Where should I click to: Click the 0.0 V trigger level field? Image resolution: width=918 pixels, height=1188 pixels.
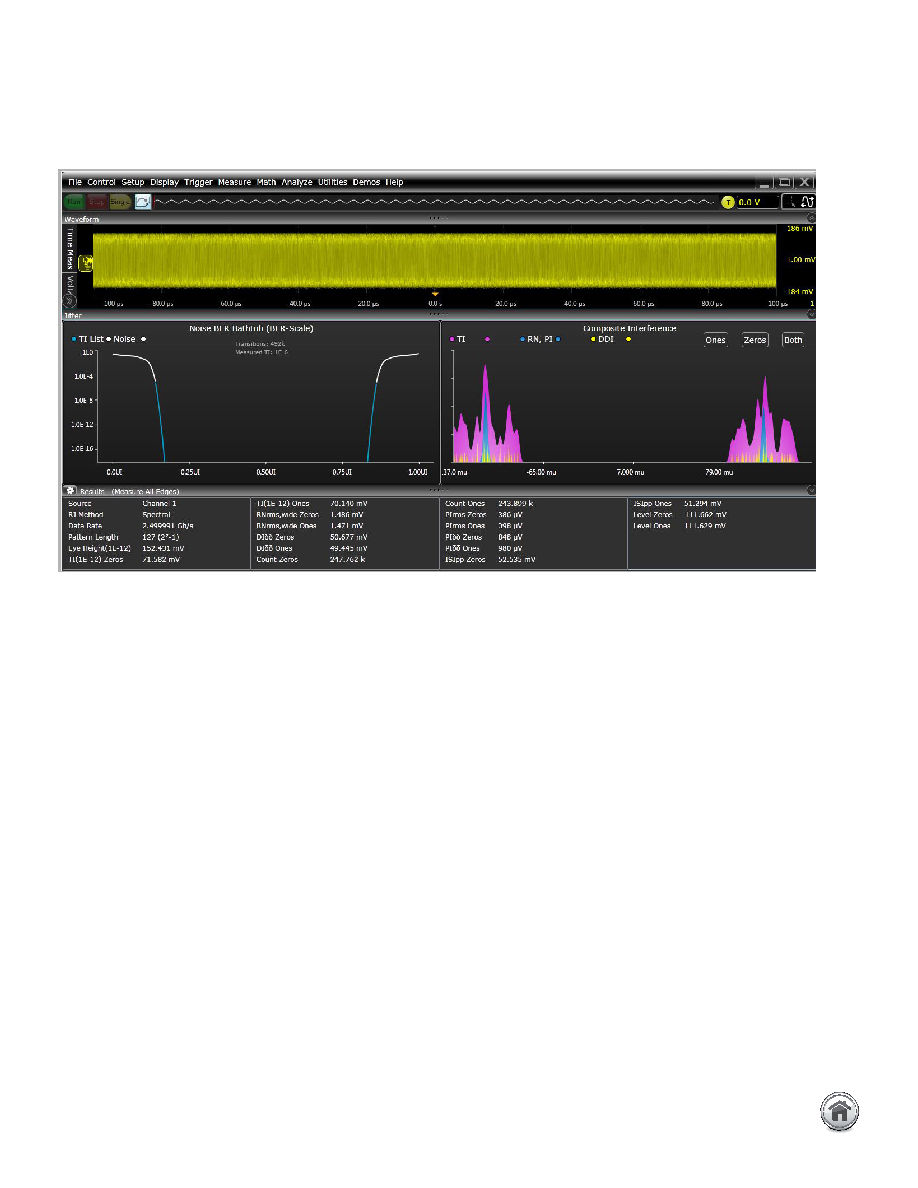pos(757,202)
